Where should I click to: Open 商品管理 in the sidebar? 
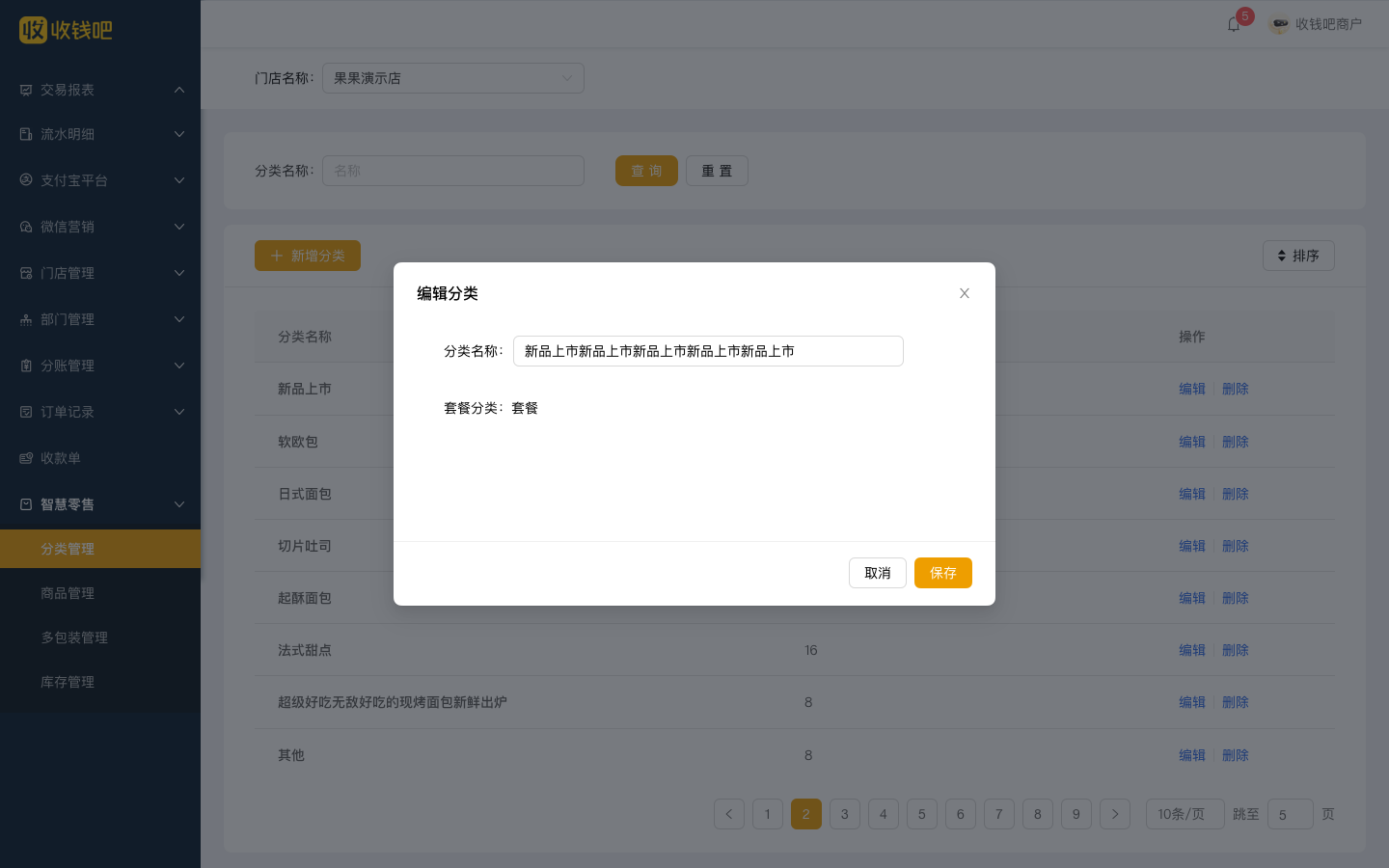click(100, 593)
